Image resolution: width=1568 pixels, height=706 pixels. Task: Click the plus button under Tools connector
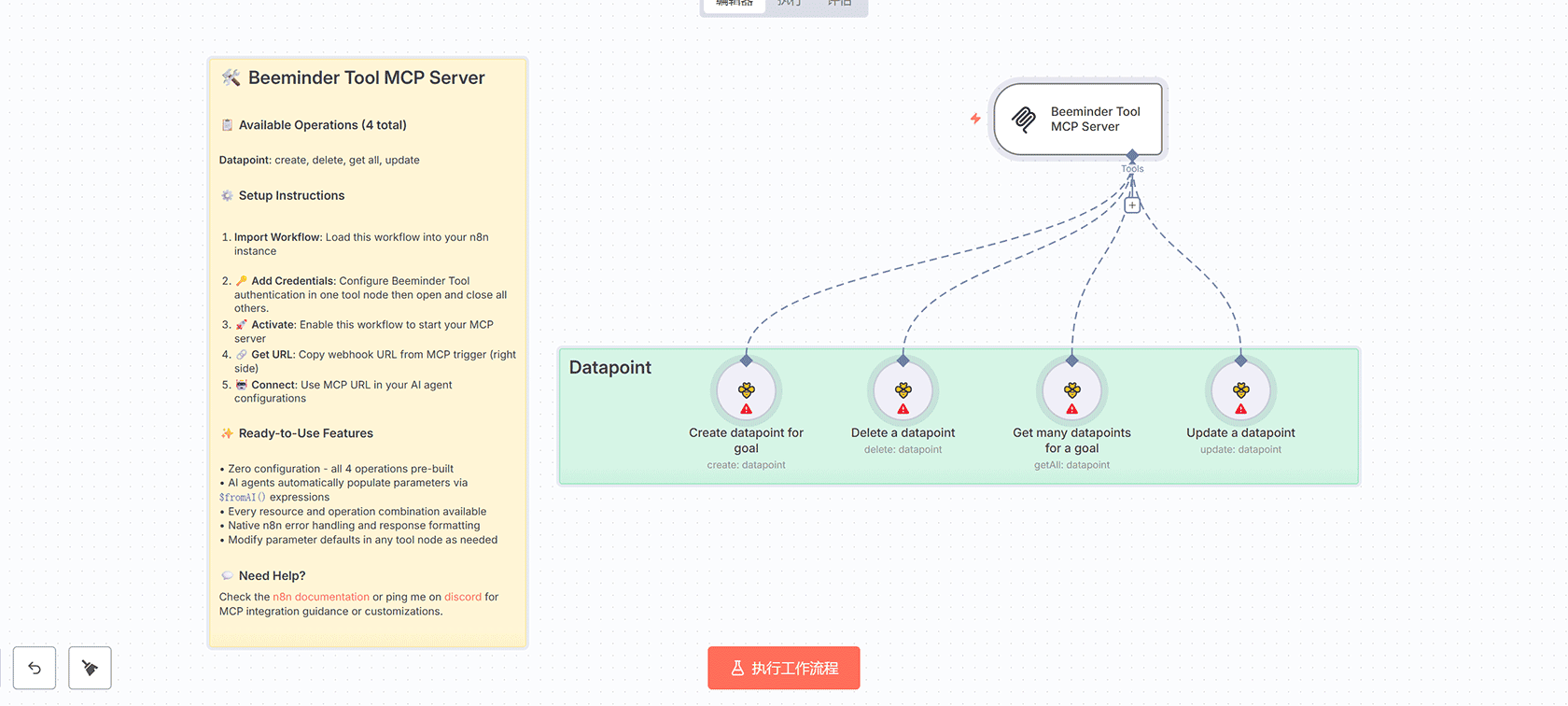[1132, 205]
